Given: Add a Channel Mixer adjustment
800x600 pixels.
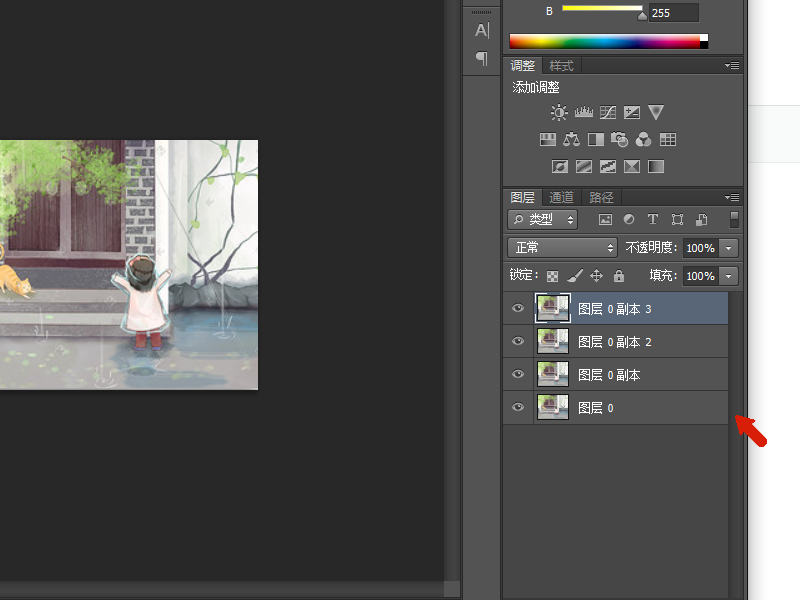Looking at the screenshot, I should [643, 139].
